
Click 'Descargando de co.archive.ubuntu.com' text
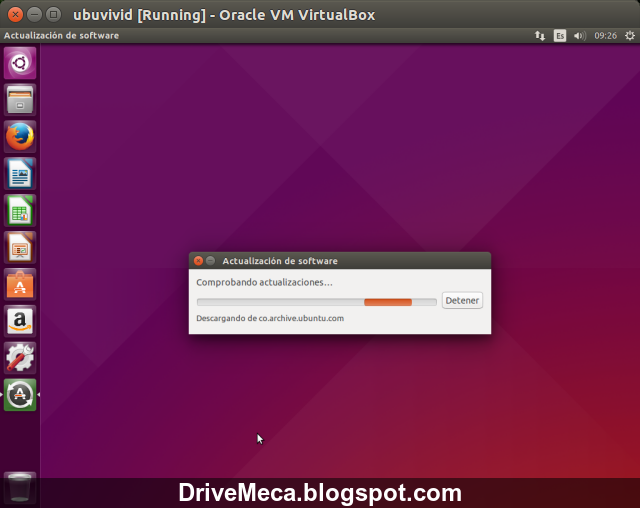point(270,318)
